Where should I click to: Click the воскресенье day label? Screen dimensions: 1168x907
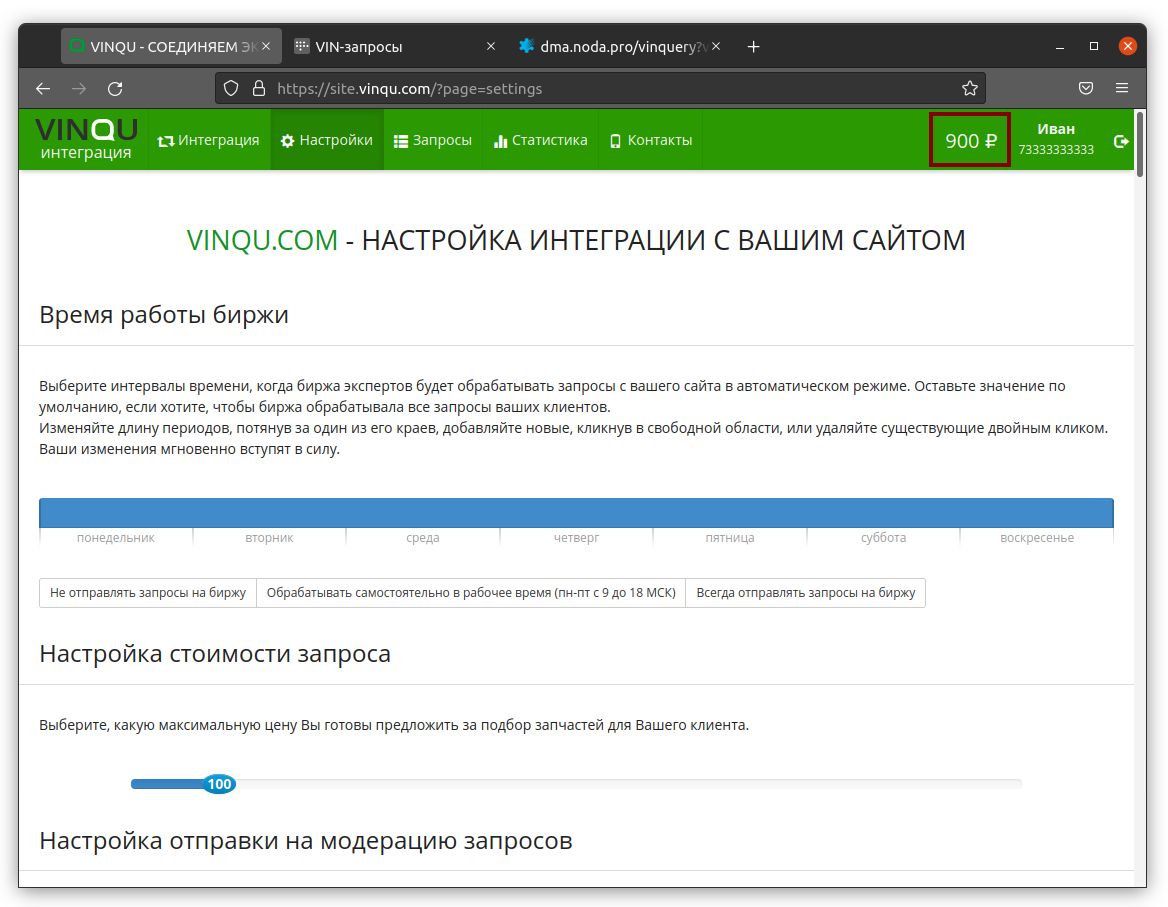1036,538
